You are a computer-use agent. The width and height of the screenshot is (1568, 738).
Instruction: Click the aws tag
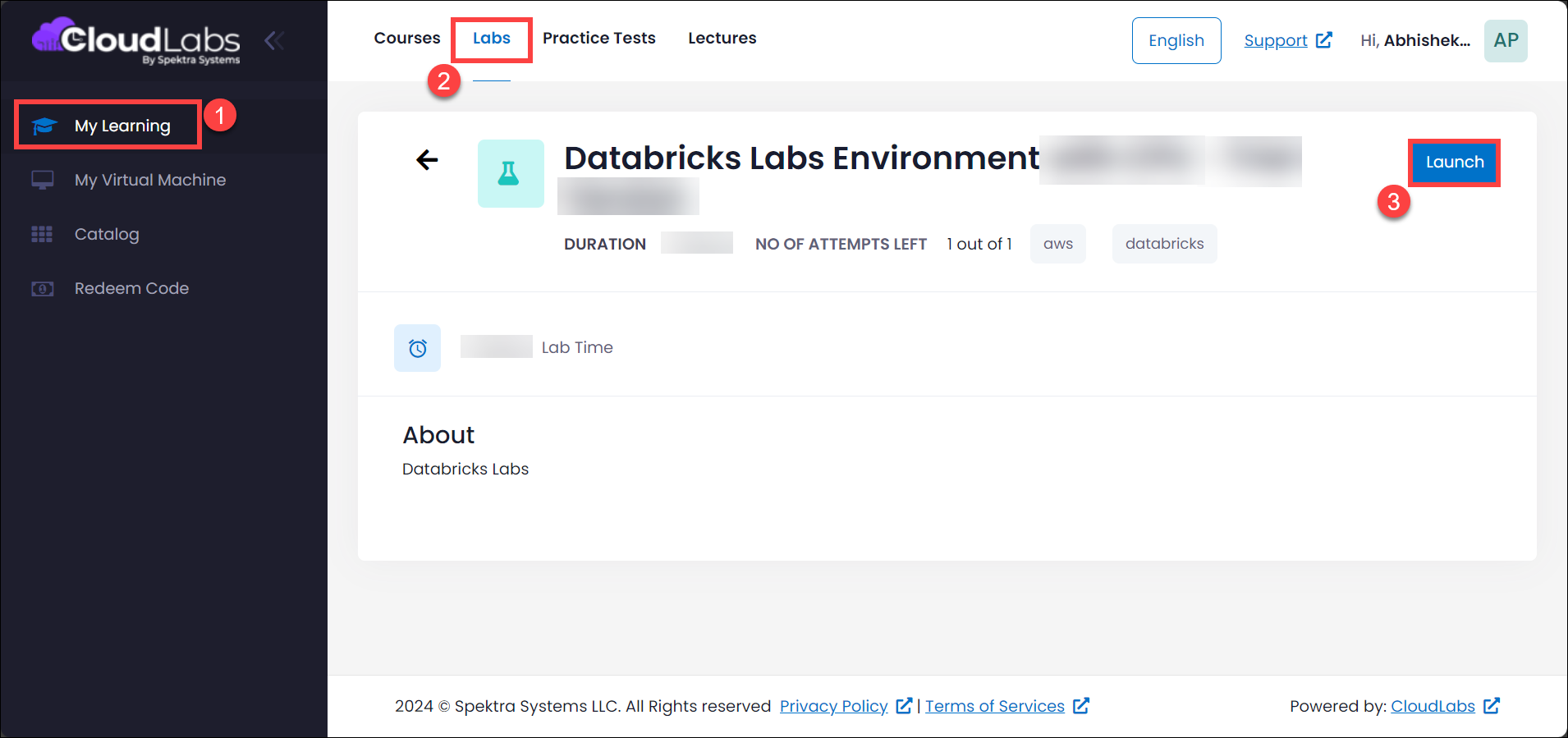pos(1058,244)
